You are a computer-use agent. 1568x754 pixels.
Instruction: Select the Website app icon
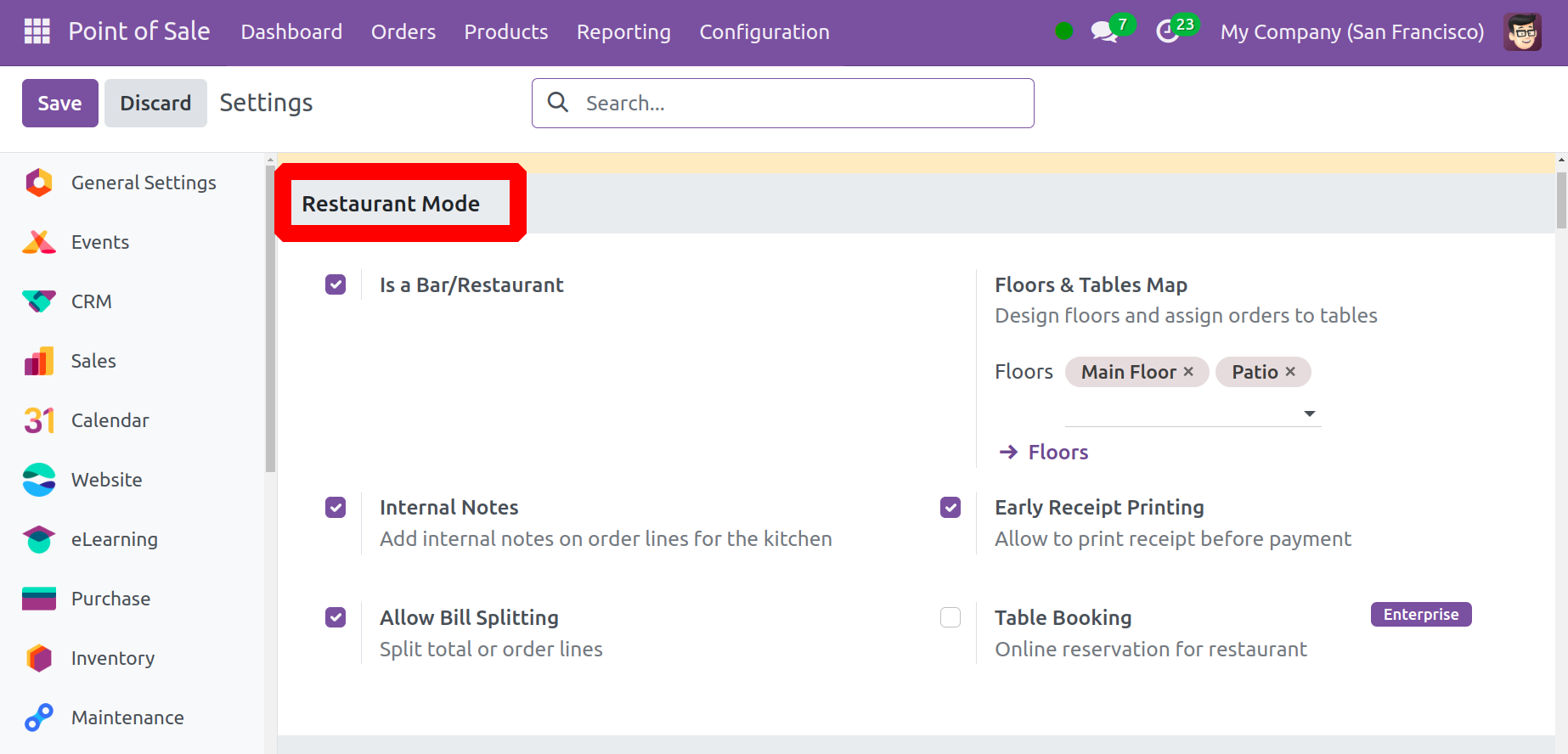click(39, 480)
